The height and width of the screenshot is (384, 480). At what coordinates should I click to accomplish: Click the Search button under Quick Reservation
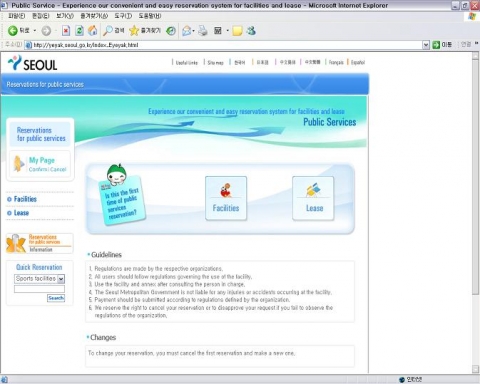point(56,298)
